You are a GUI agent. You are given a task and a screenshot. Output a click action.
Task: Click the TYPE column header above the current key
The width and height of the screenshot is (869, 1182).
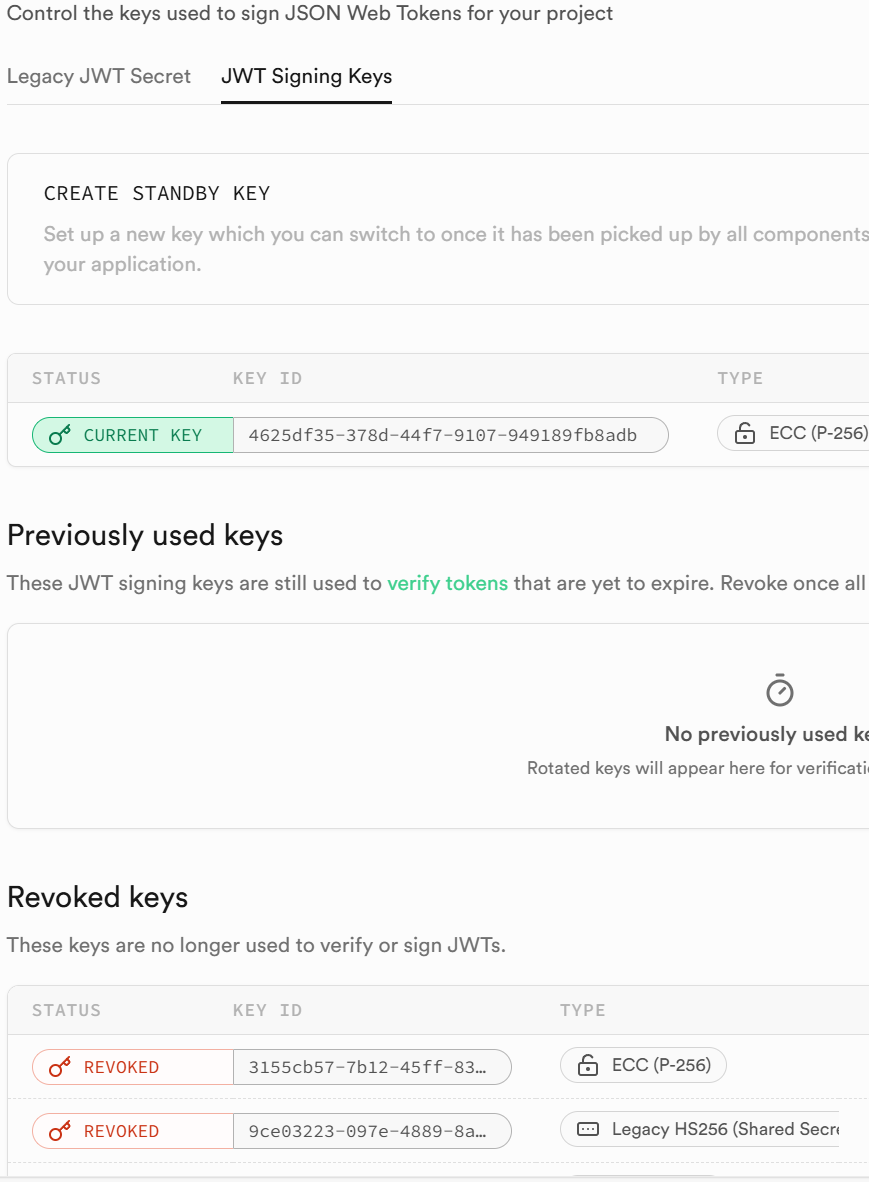click(x=740, y=378)
